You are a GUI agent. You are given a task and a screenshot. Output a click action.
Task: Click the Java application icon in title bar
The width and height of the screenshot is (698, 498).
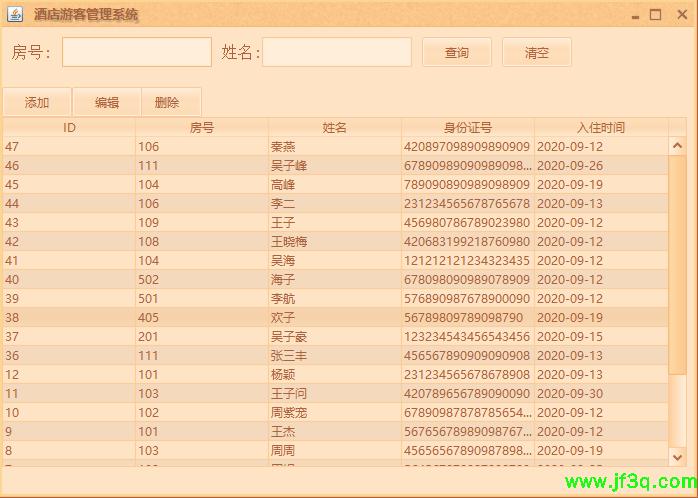click(x=14, y=15)
